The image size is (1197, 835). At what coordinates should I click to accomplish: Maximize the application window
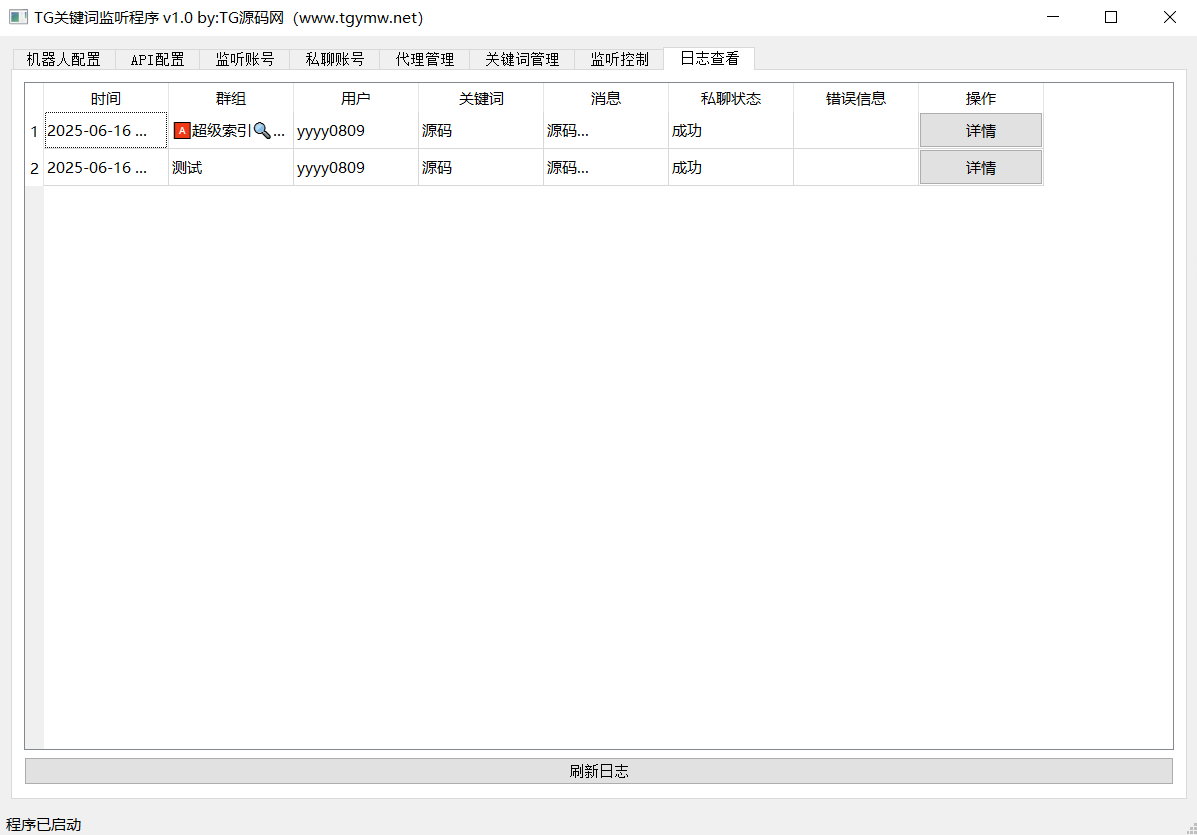pyautogui.click(x=1111, y=17)
